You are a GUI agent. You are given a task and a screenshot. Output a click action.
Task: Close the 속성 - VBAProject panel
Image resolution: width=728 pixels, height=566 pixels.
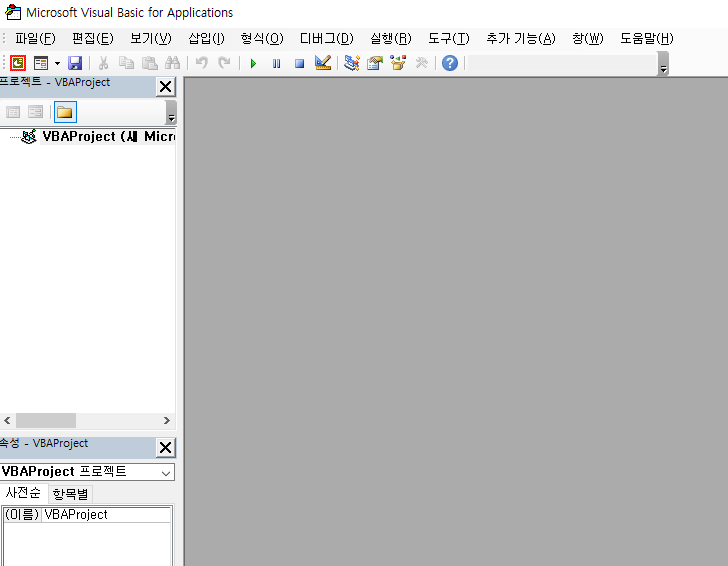(166, 448)
